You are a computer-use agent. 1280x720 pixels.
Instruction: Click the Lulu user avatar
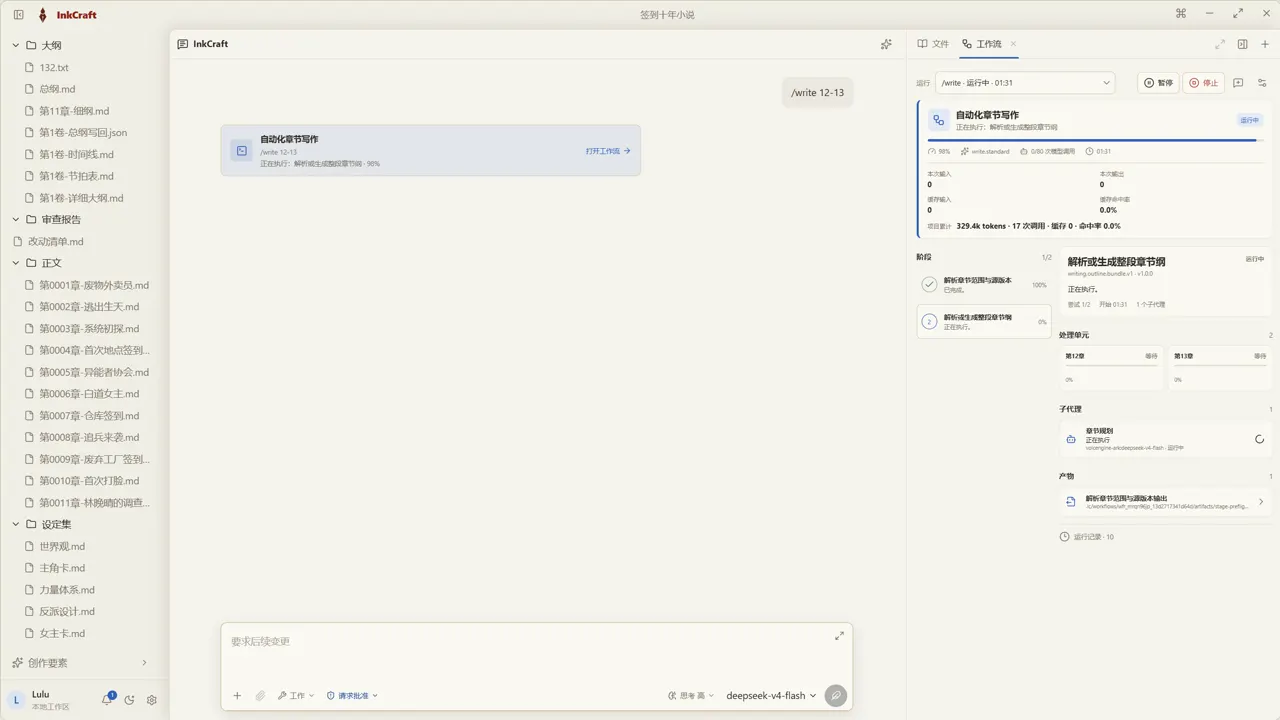(x=17, y=700)
